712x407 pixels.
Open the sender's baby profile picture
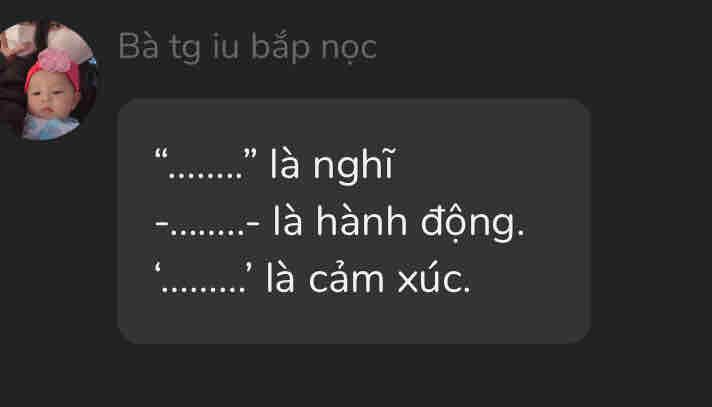(x=47, y=80)
